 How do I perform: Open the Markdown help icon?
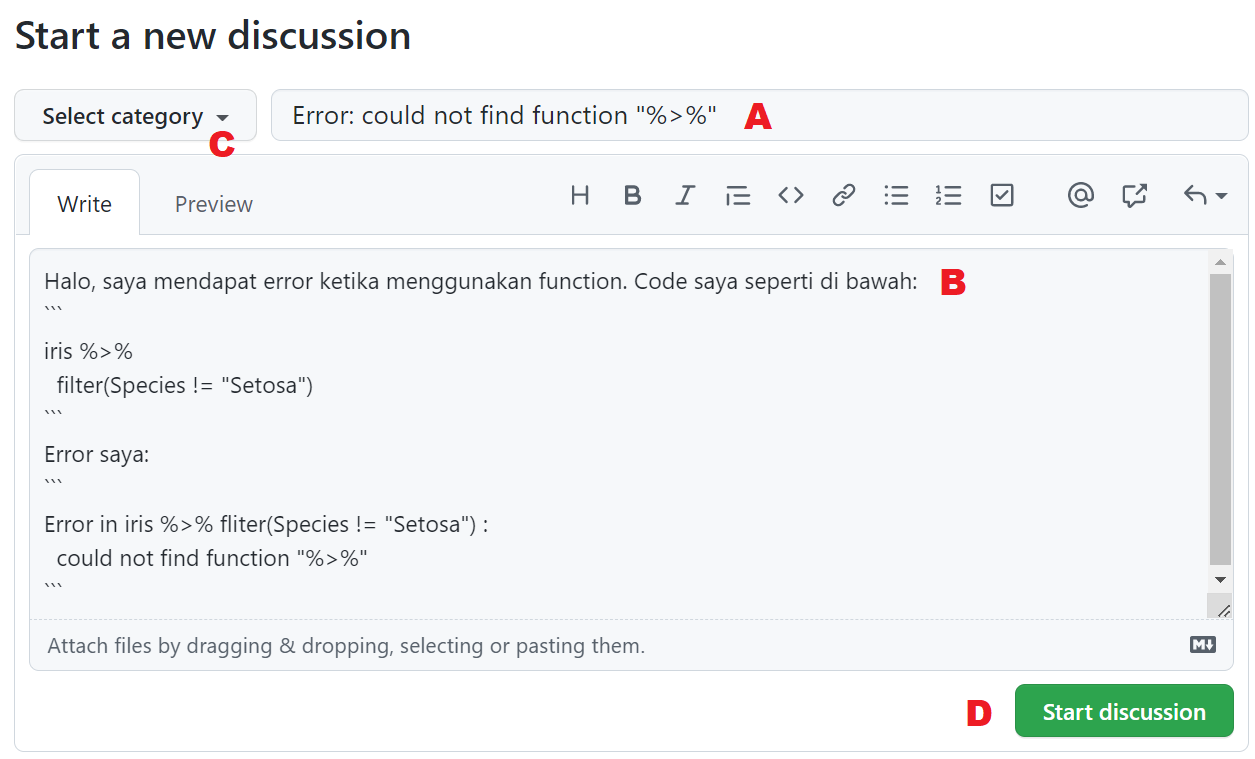click(1203, 645)
